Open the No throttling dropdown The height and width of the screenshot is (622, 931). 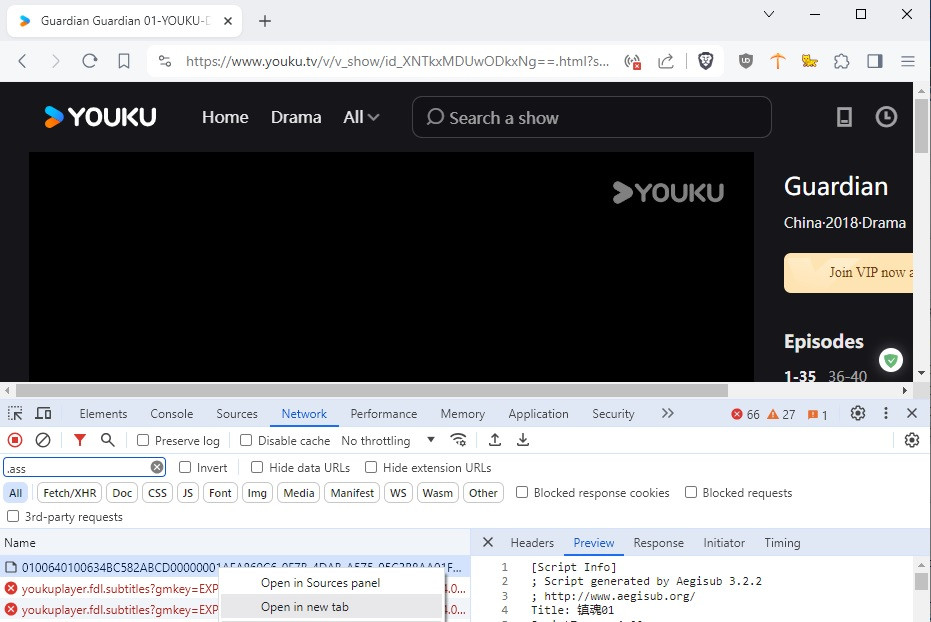click(388, 440)
